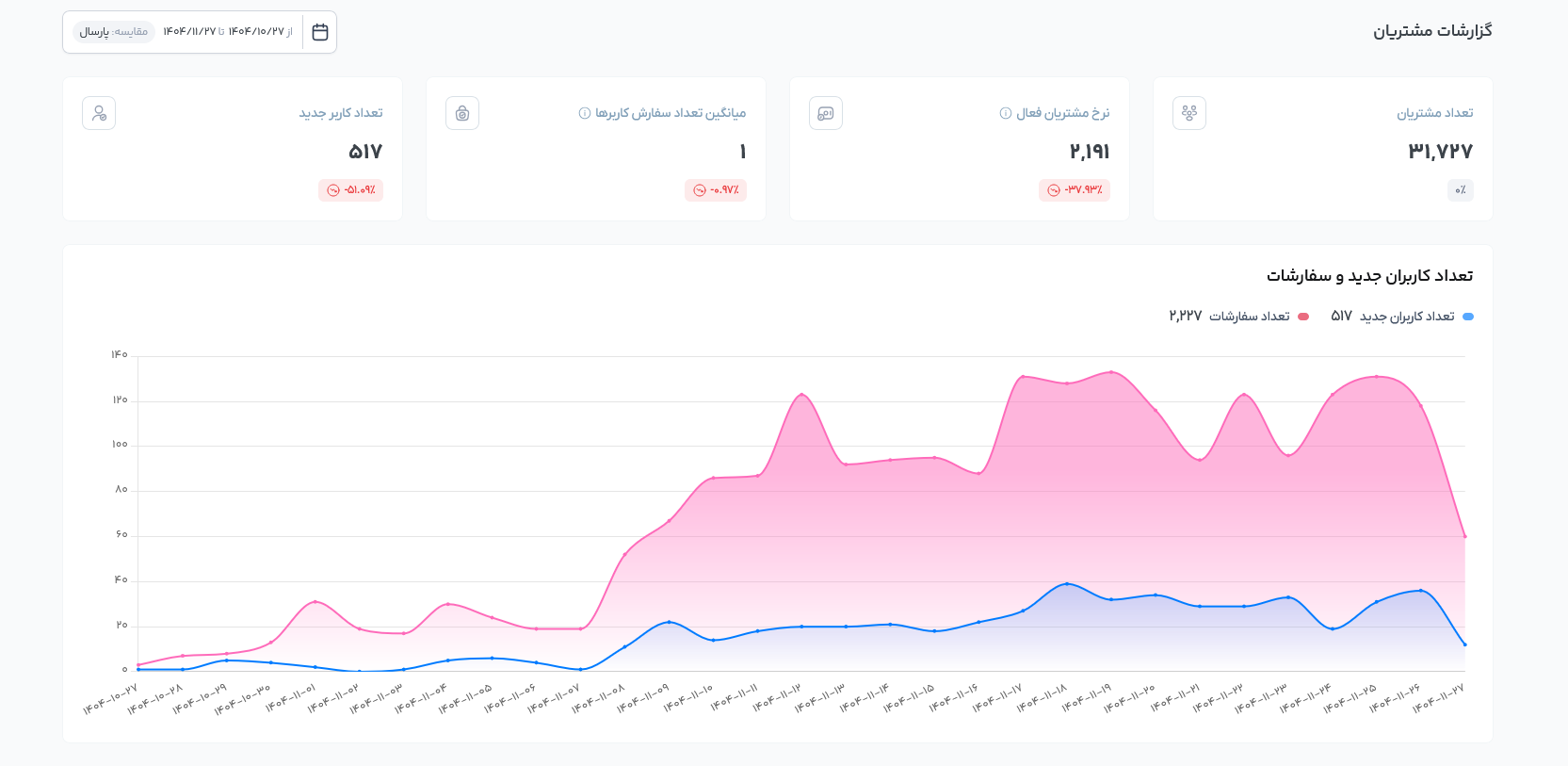This screenshot has height=766, width=1568.
Task: Open the calendar icon in date picker
Action: point(320,32)
